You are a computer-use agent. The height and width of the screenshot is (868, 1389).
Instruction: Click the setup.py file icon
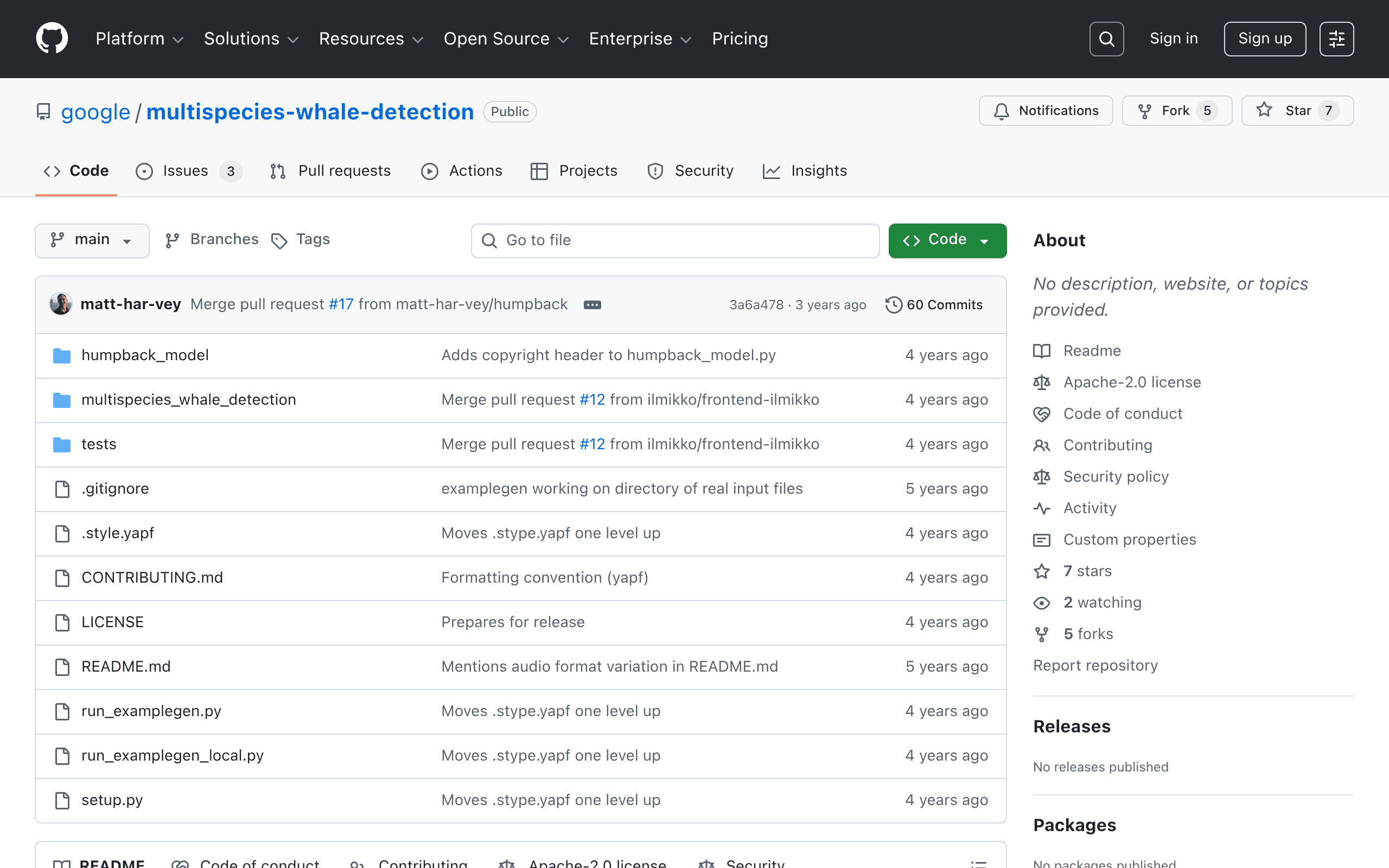62,800
